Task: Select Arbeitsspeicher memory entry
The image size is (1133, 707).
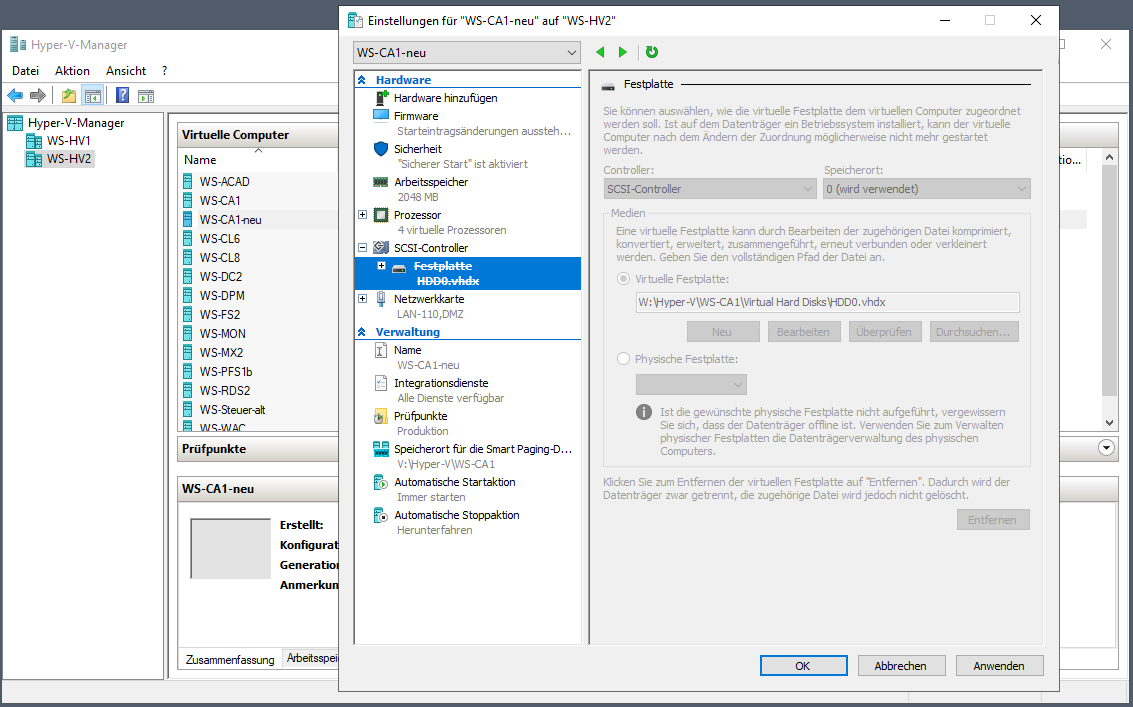Action: coord(431,182)
